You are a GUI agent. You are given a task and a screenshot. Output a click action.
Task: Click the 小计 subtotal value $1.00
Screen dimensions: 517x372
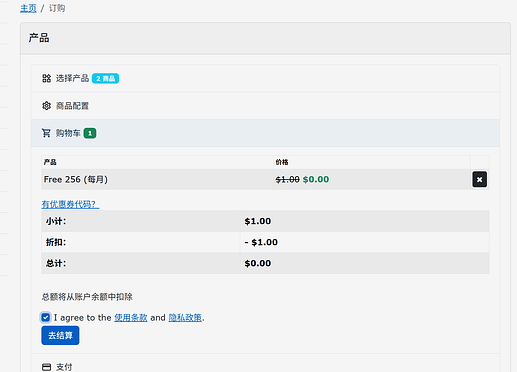258,221
